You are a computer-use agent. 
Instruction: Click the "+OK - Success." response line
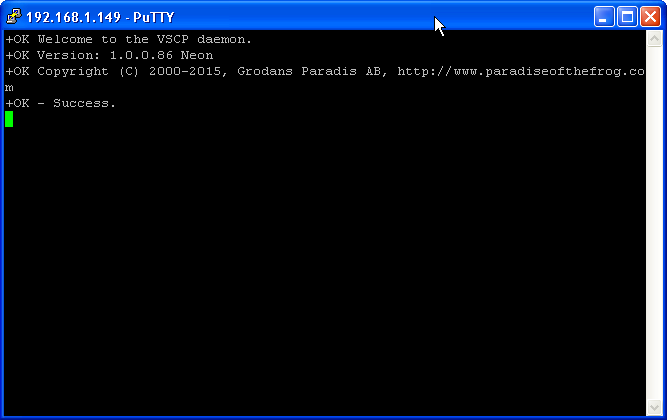[60, 103]
